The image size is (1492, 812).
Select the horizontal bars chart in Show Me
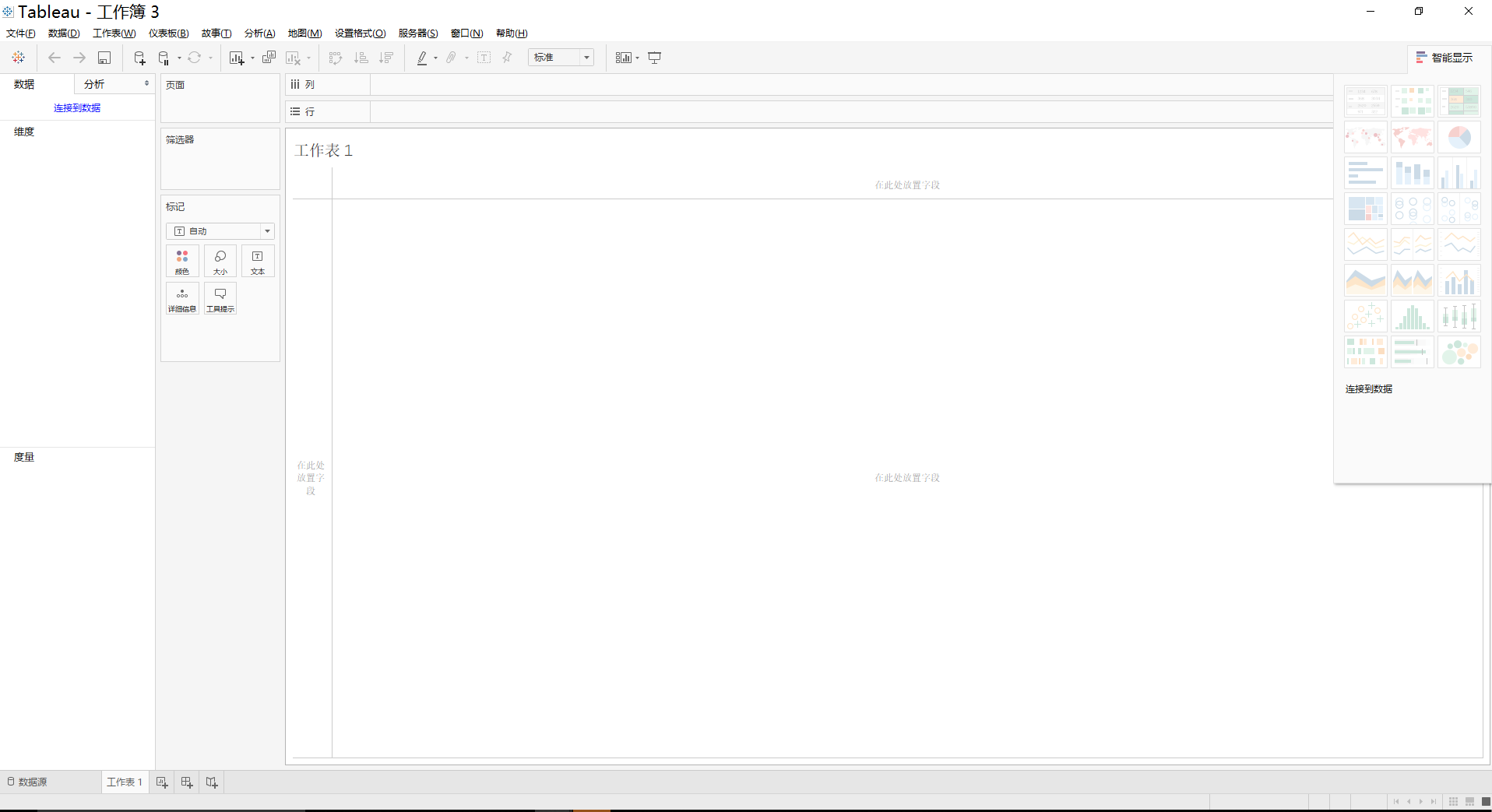pyautogui.click(x=1366, y=174)
